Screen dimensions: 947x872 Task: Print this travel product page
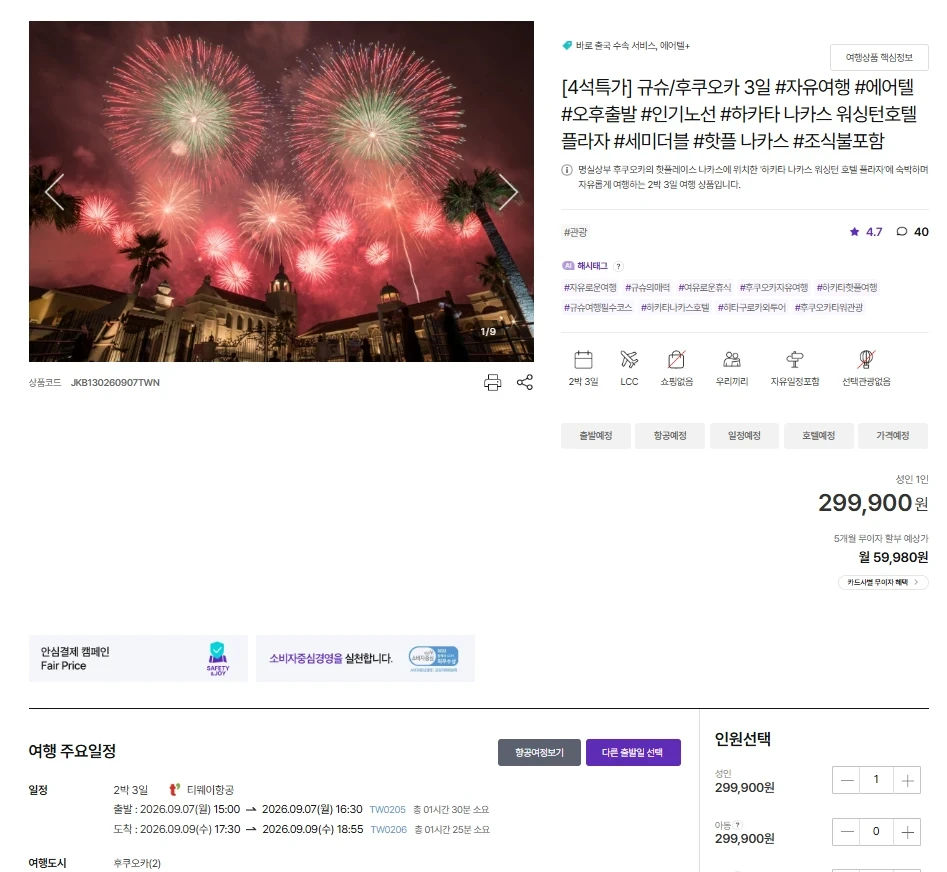pos(492,382)
